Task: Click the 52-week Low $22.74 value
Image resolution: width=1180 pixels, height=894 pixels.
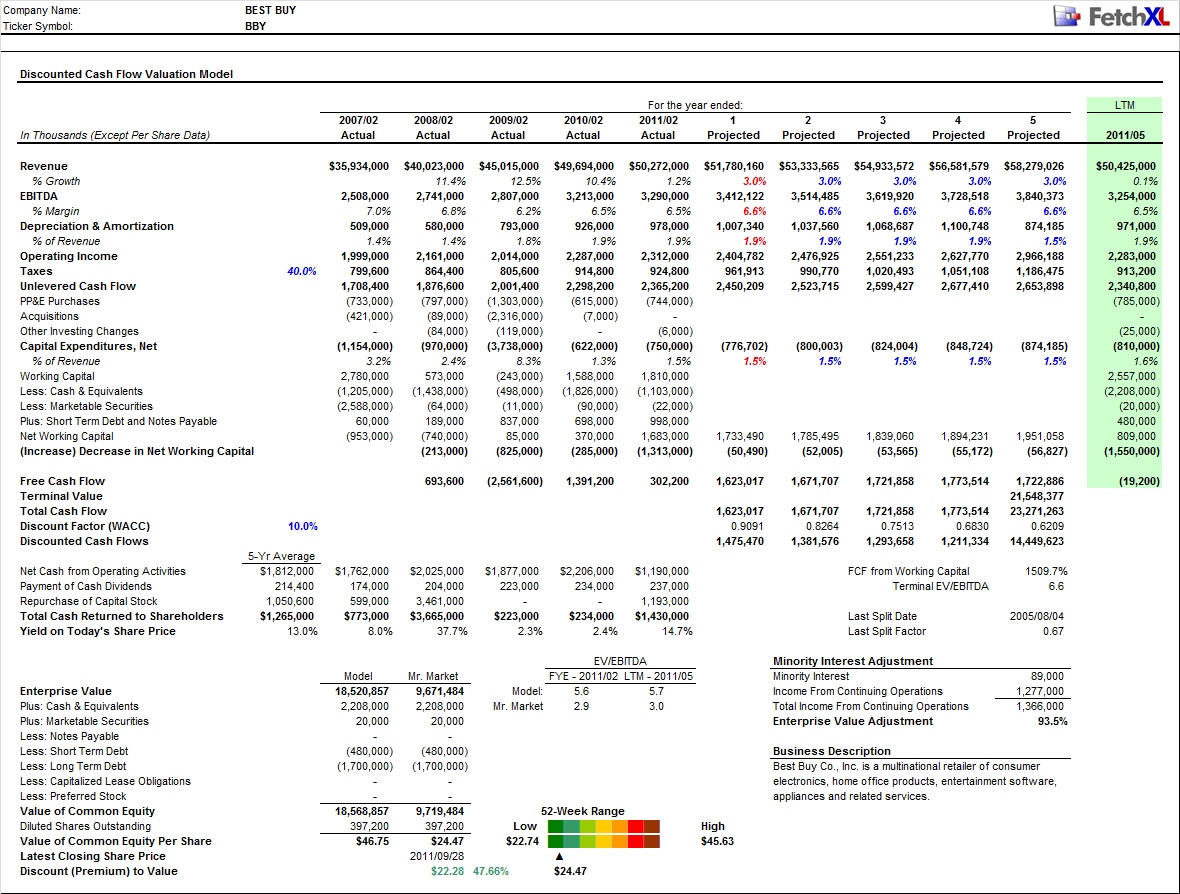Action: [x=522, y=841]
